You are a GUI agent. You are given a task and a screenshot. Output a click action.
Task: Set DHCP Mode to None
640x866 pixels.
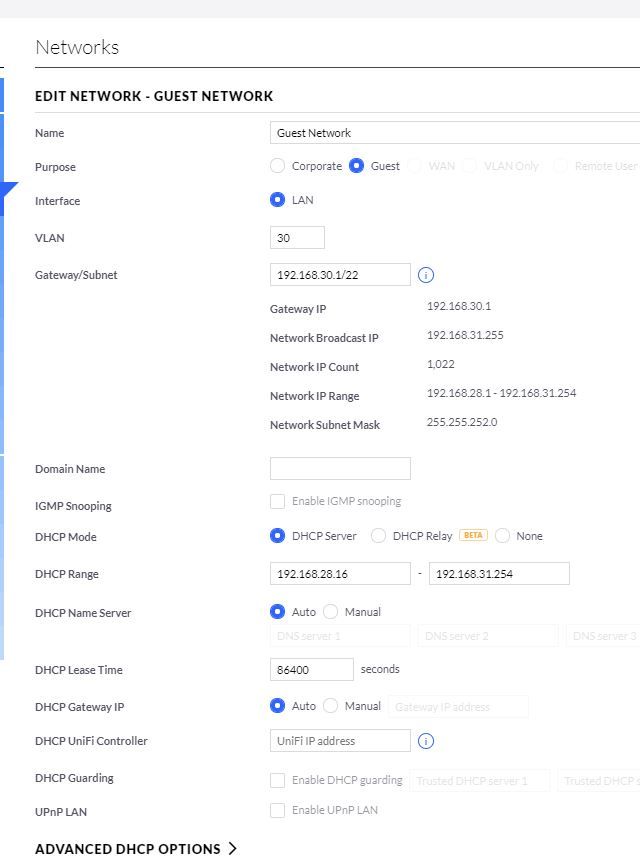click(x=502, y=536)
